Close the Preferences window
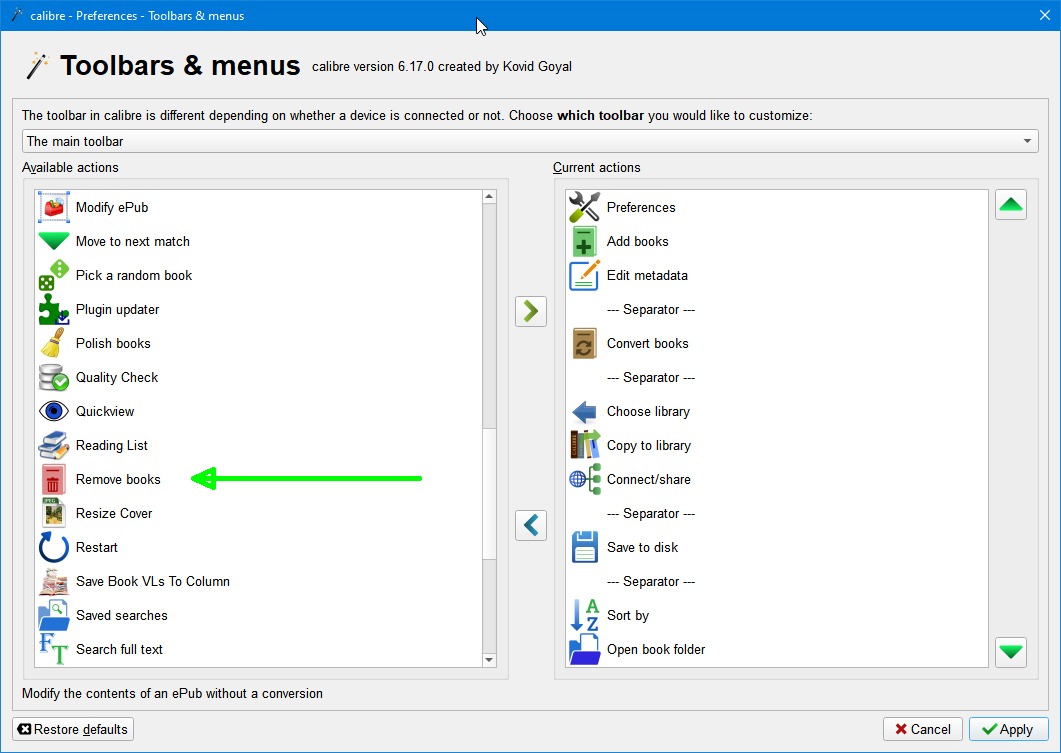 (x=1045, y=15)
